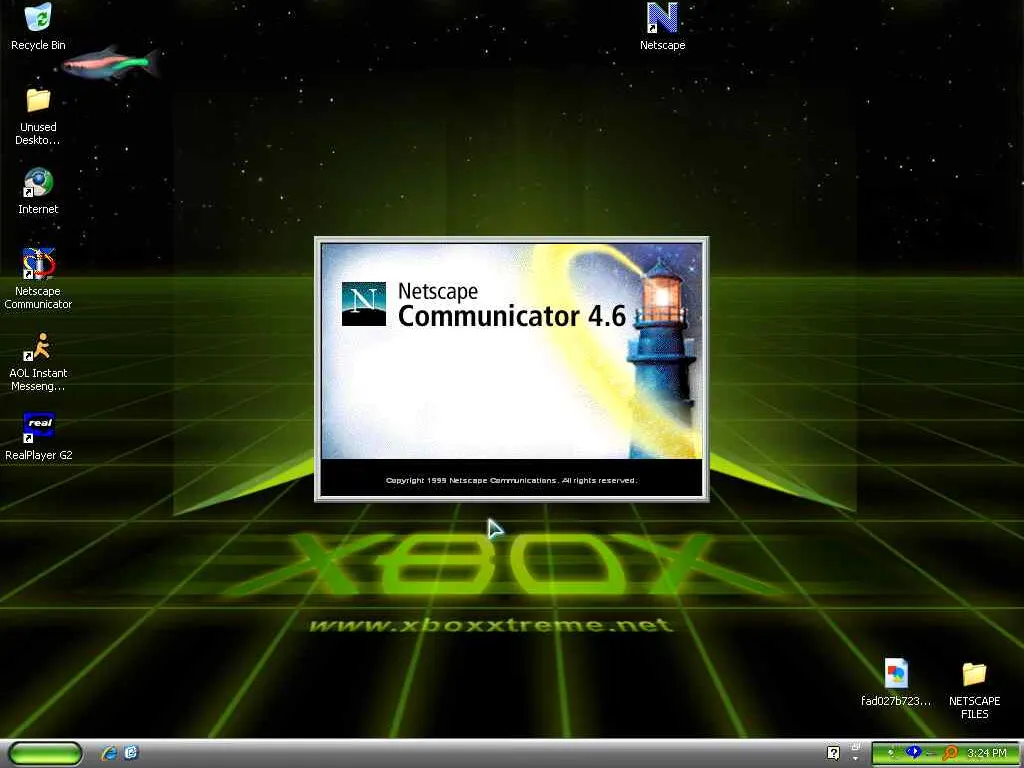Click the Netscape Communicator 4.6 splash screen
This screenshot has width=1024, height=768.
(x=511, y=369)
